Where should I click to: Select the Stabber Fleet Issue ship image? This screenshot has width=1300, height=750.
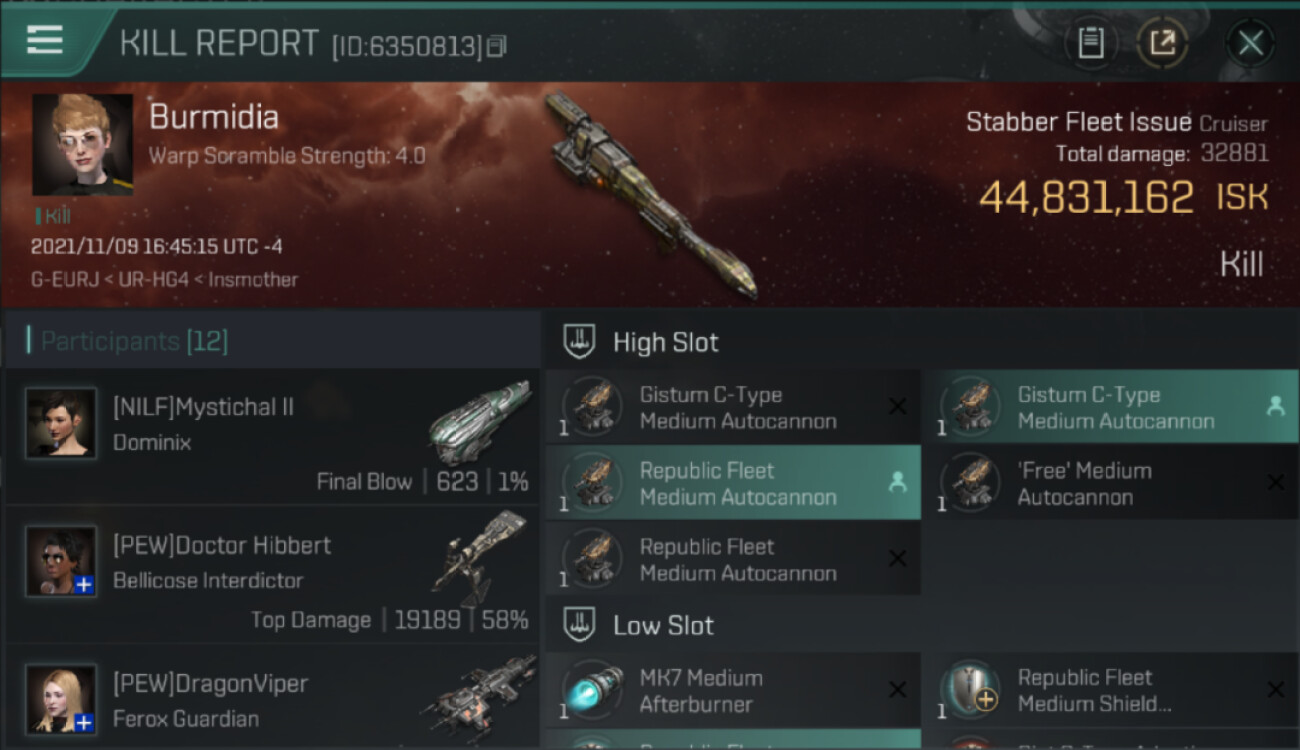(650, 195)
